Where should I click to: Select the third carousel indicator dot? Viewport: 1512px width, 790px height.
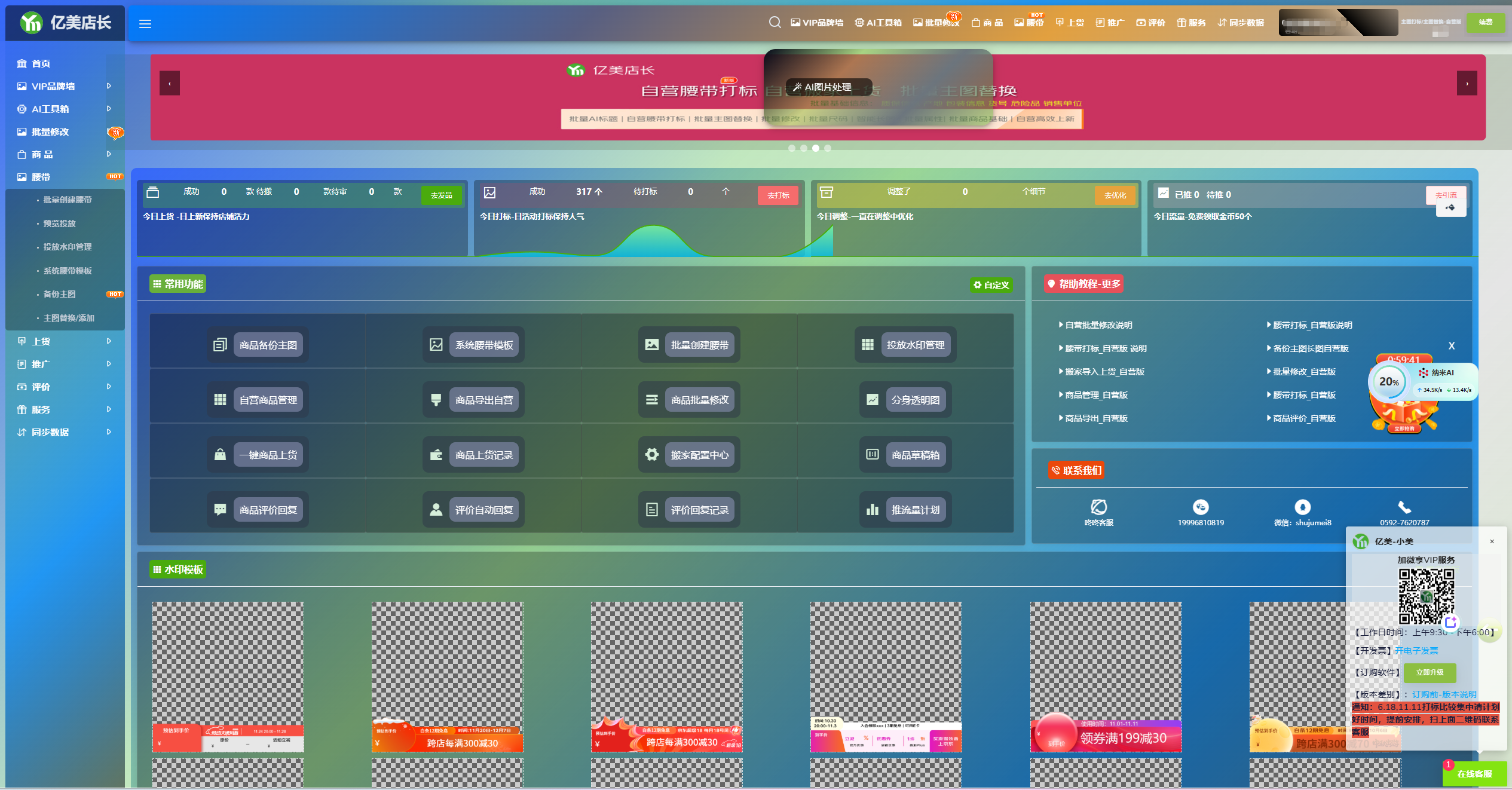pos(815,148)
